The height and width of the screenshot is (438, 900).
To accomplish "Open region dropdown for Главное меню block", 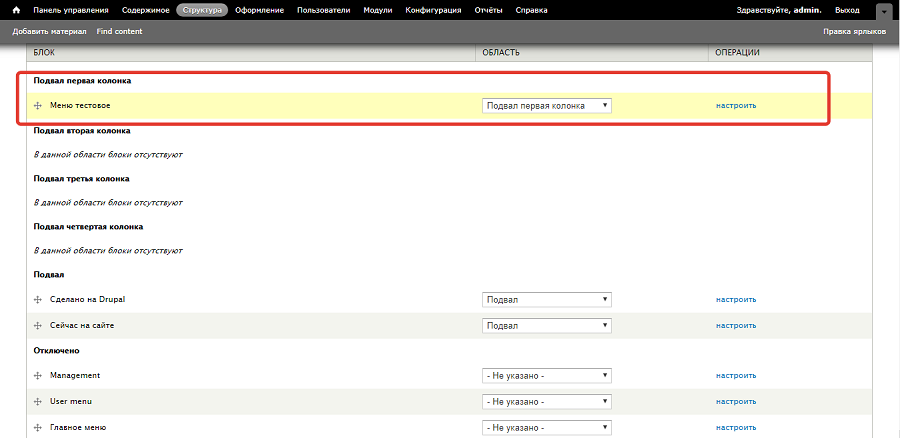I will (x=546, y=428).
